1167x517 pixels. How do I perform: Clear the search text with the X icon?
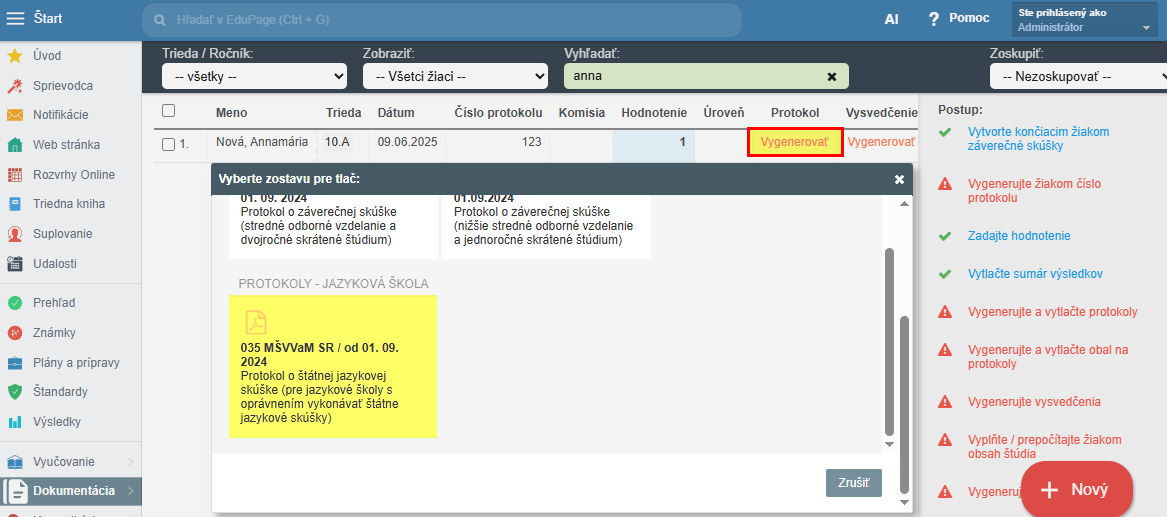832,76
